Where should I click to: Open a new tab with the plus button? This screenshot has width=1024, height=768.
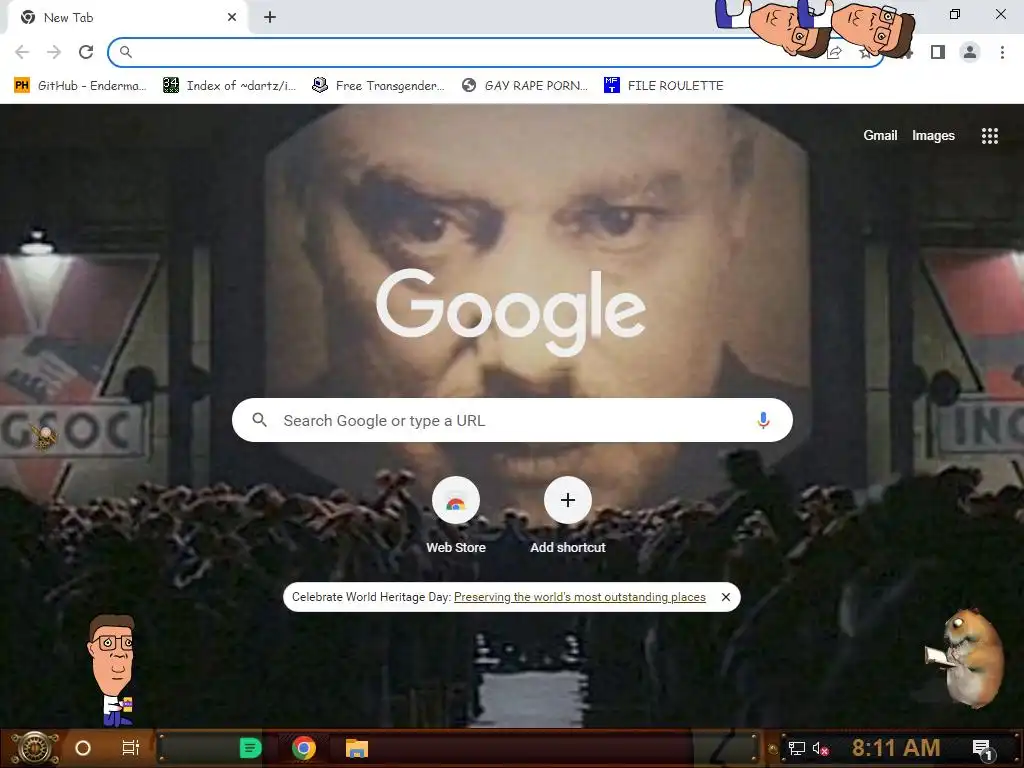[270, 17]
